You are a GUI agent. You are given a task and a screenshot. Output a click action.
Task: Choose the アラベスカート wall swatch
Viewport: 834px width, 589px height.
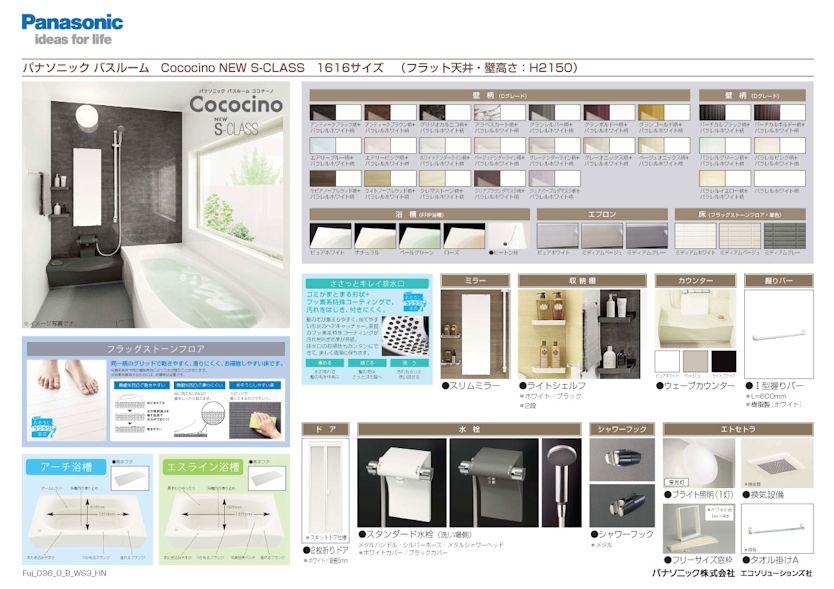point(499,112)
